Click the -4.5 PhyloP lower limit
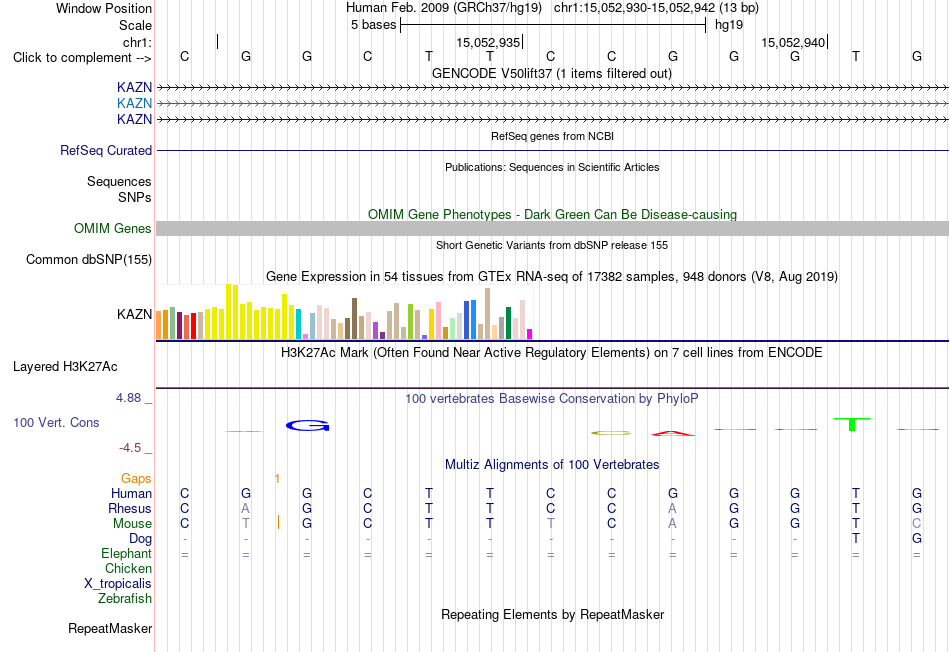Viewport: 950px width, 652px height. [130, 448]
